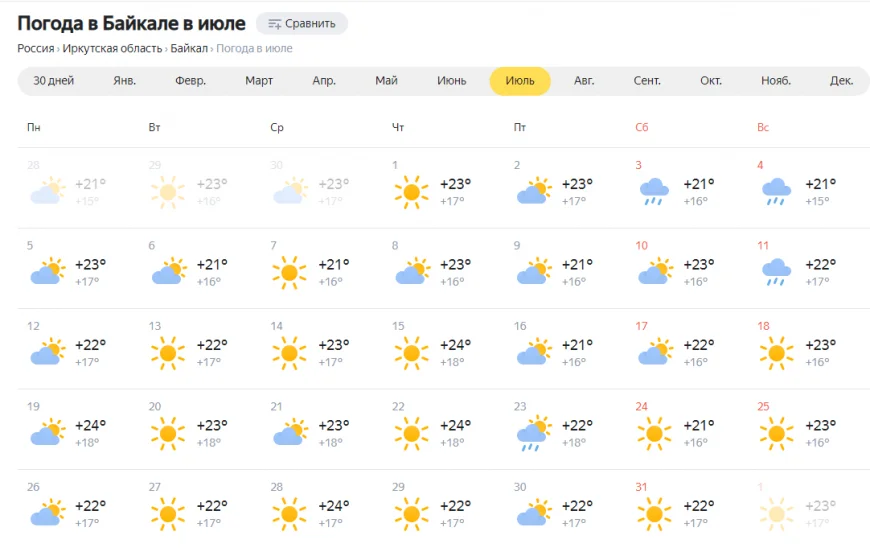Click the partly cloudy icon for July 30

pos(534,513)
